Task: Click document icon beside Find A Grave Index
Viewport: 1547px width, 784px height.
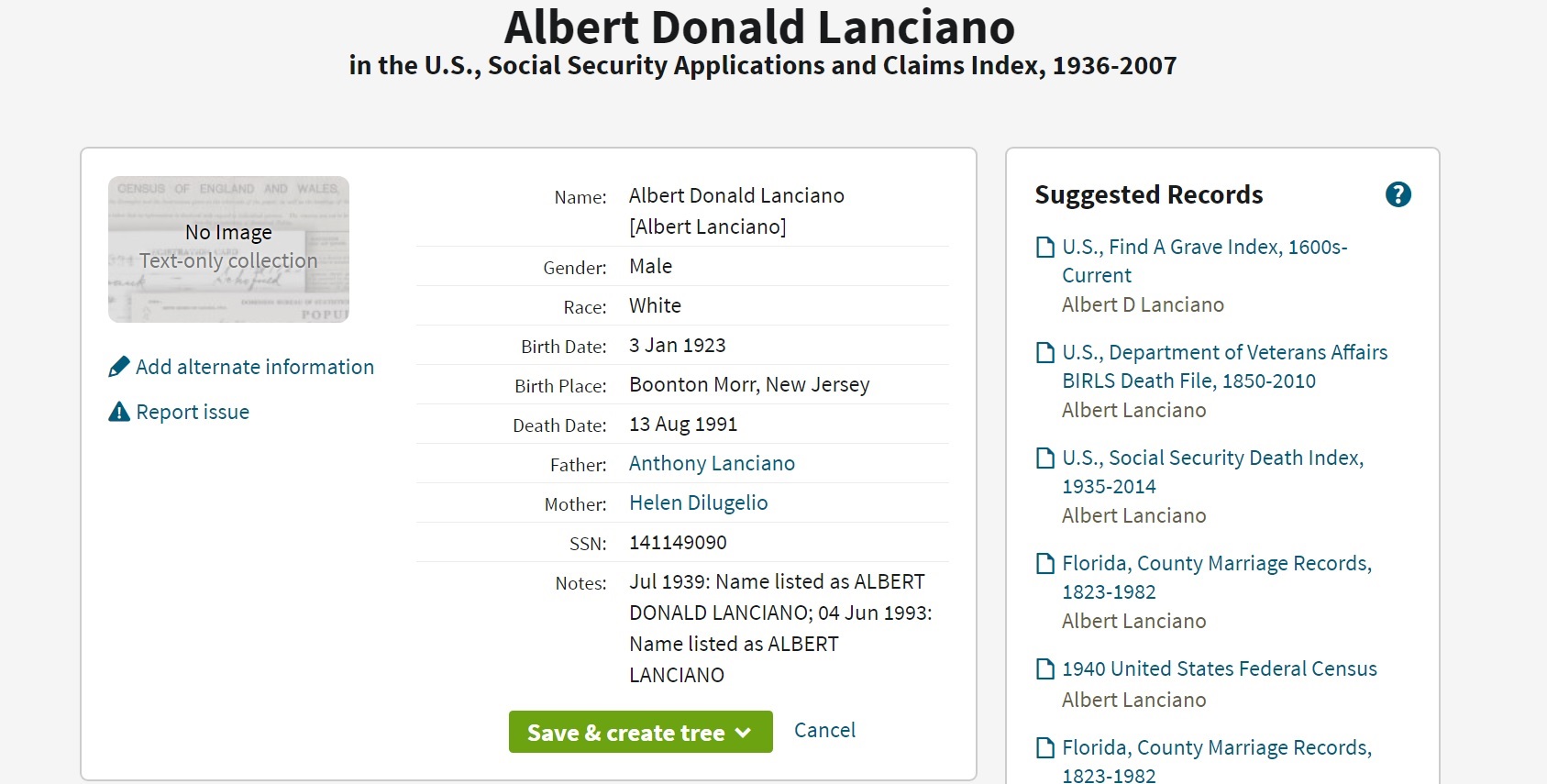Action: pyautogui.click(x=1044, y=248)
